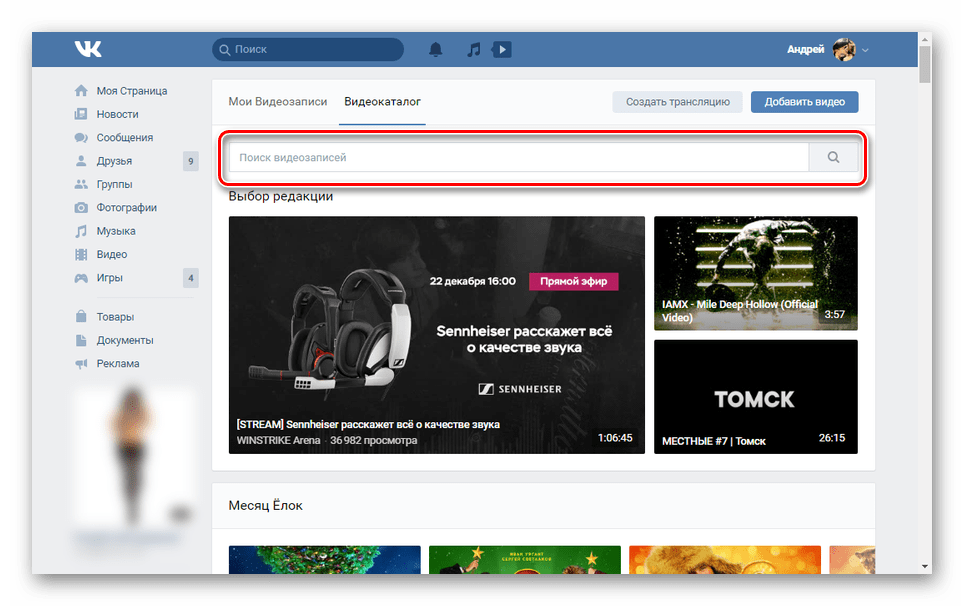The width and height of the screenshot is (964, 606).
Task: Open Новости in sidebar
Action: (117, 114)
